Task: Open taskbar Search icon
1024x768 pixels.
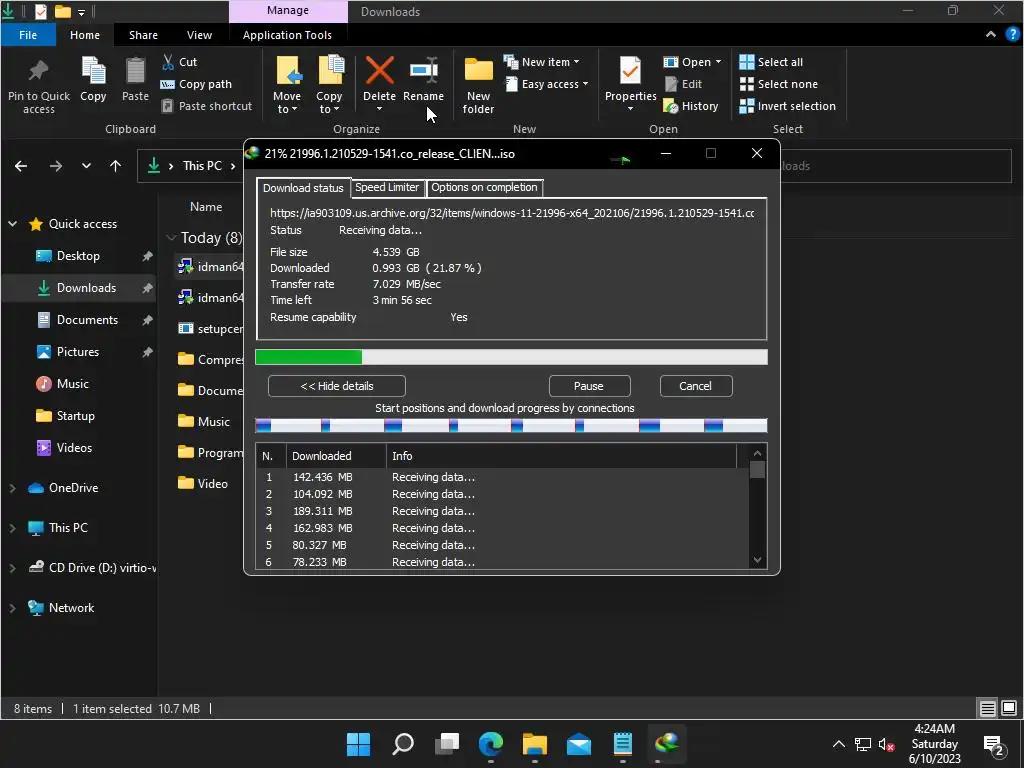Action: pyautogui.click(x=403, y=743)
